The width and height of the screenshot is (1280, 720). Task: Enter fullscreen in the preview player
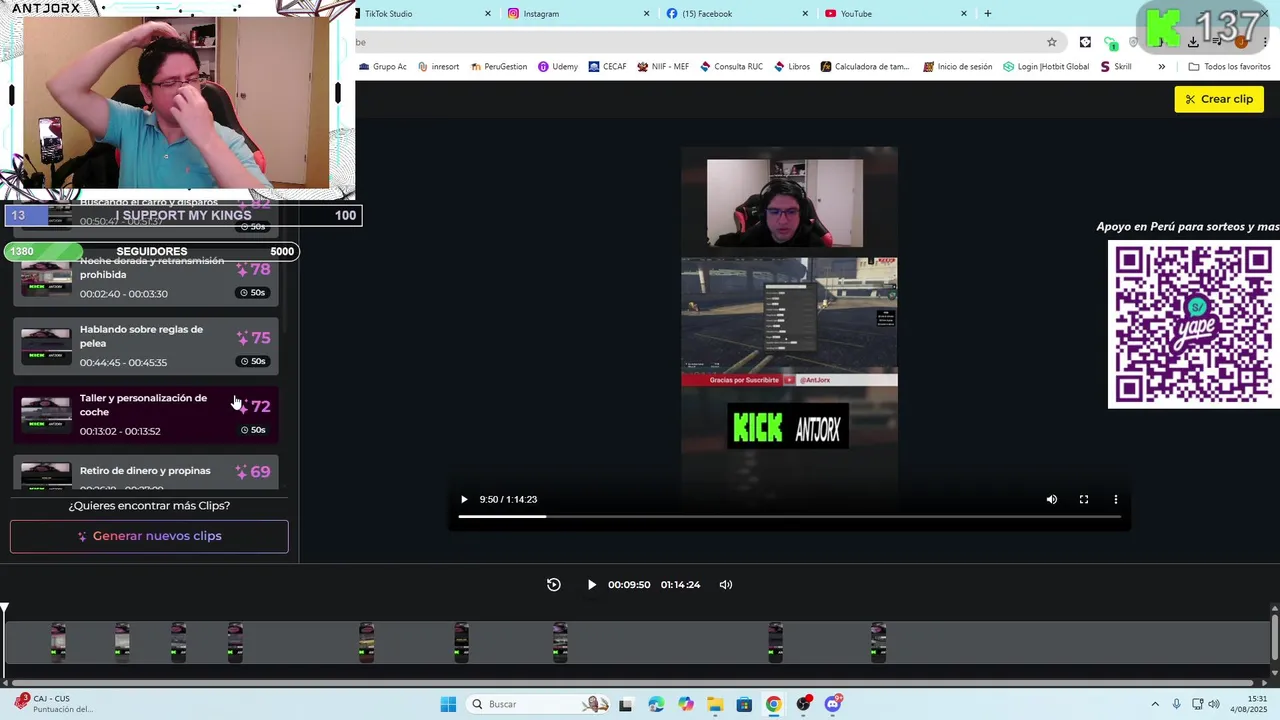(1083, 499)
